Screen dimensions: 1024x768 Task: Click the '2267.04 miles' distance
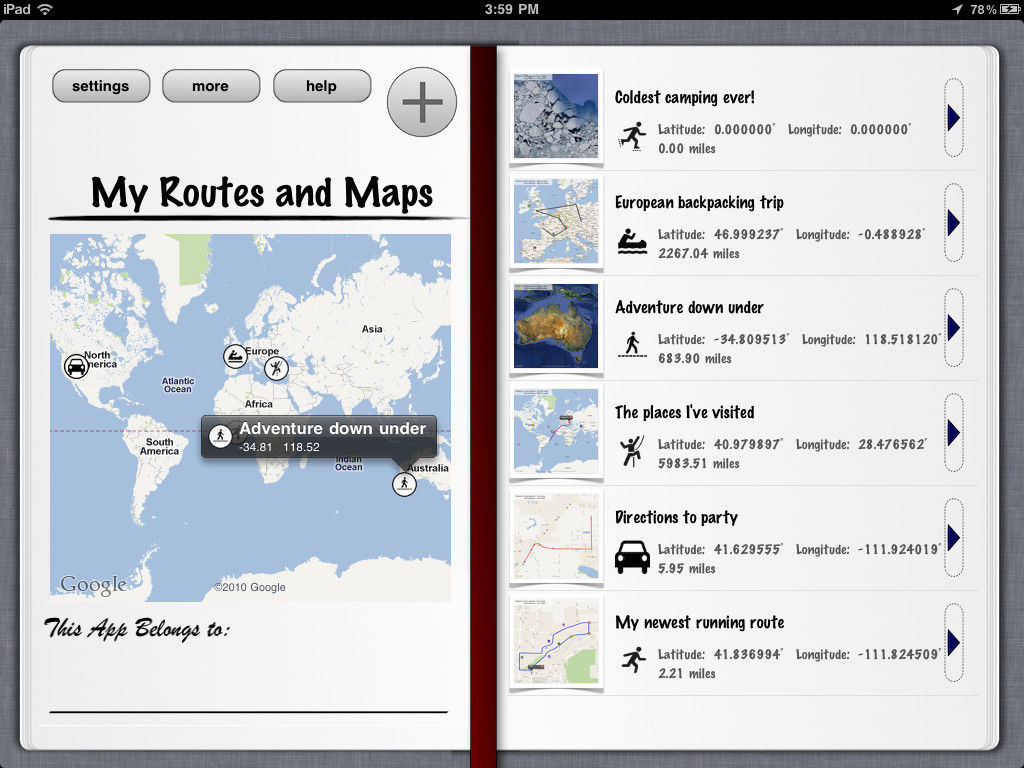[698, 253]
